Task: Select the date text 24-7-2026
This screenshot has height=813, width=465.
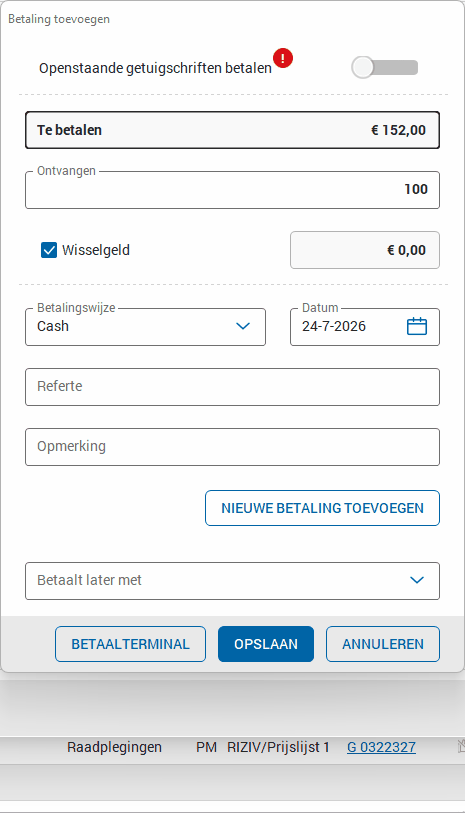Action: pyautogui.click(x=334, y=326)
